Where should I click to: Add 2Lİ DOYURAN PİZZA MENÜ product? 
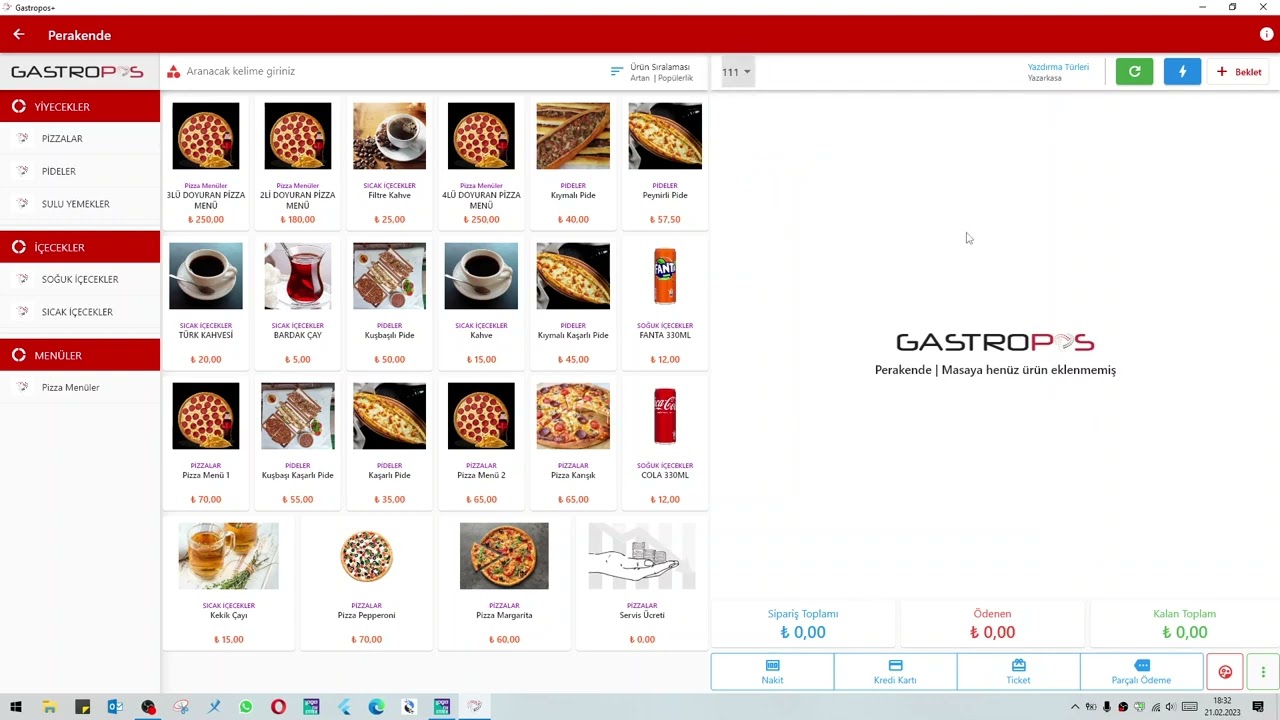coord(298,163)
